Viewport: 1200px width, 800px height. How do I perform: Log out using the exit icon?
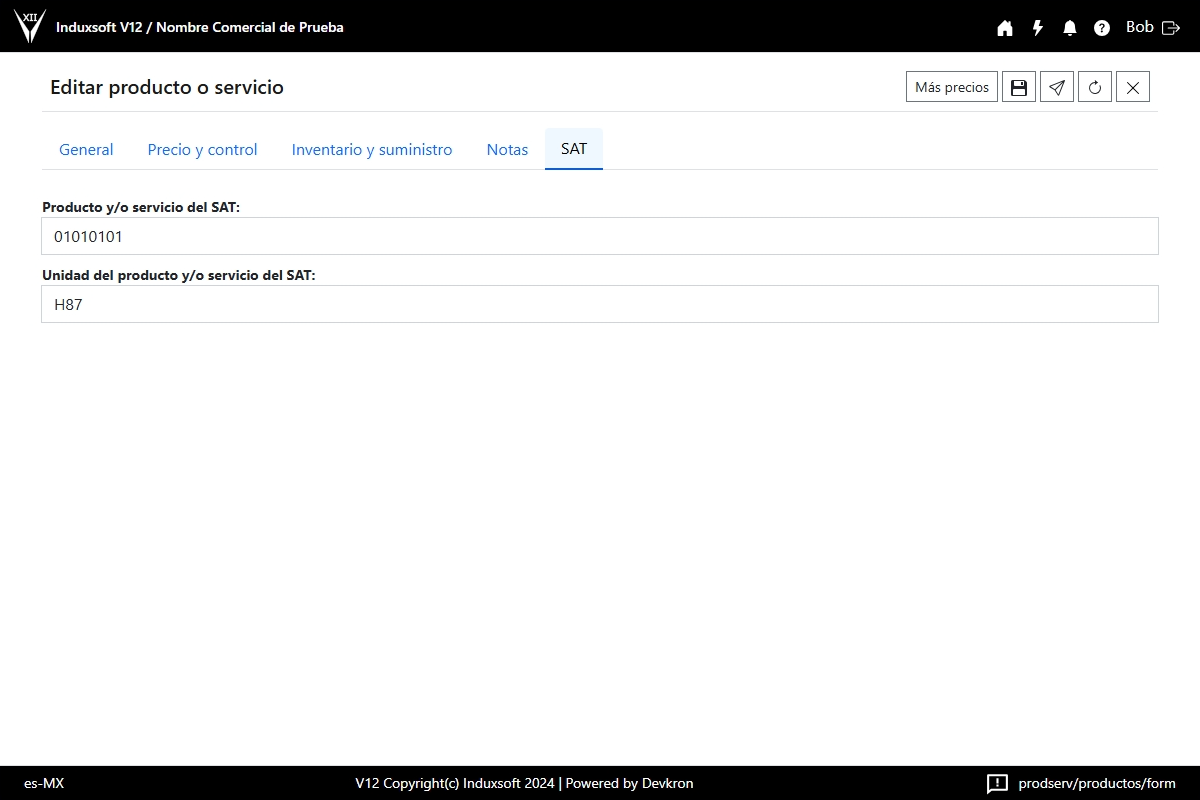(x=1171, y=28)
